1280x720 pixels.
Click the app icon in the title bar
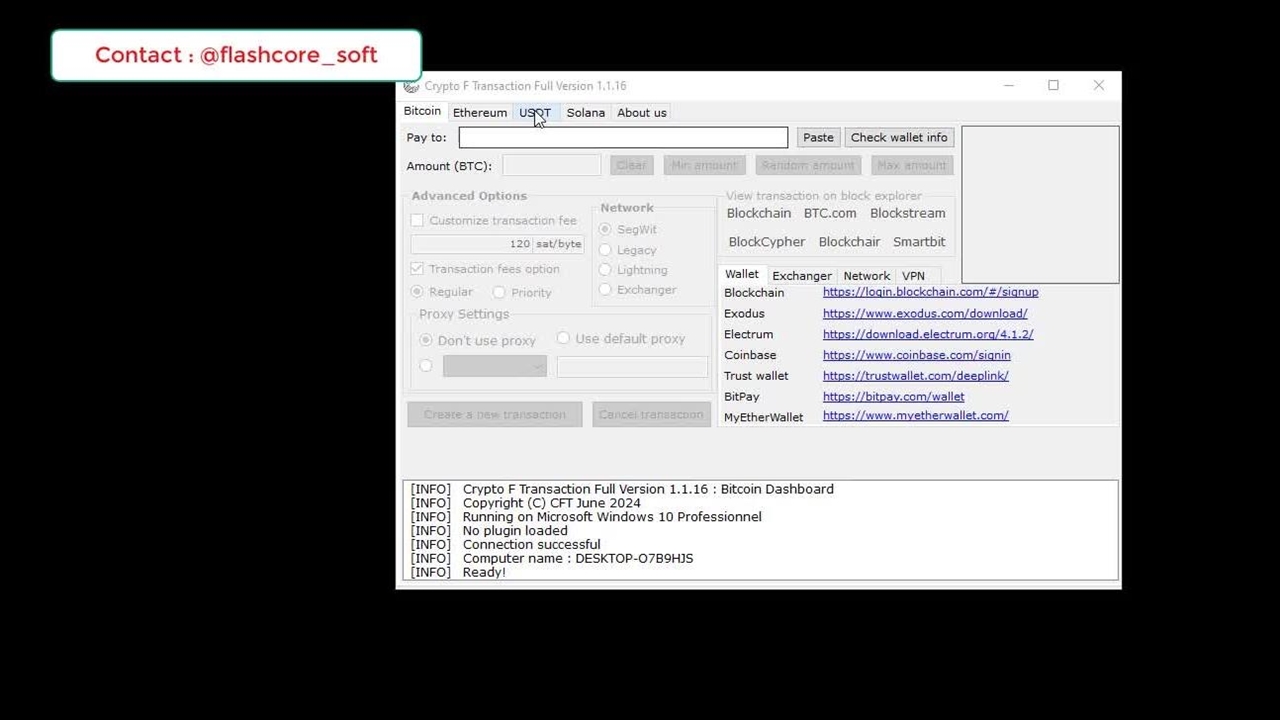click(x=411, y=86)
